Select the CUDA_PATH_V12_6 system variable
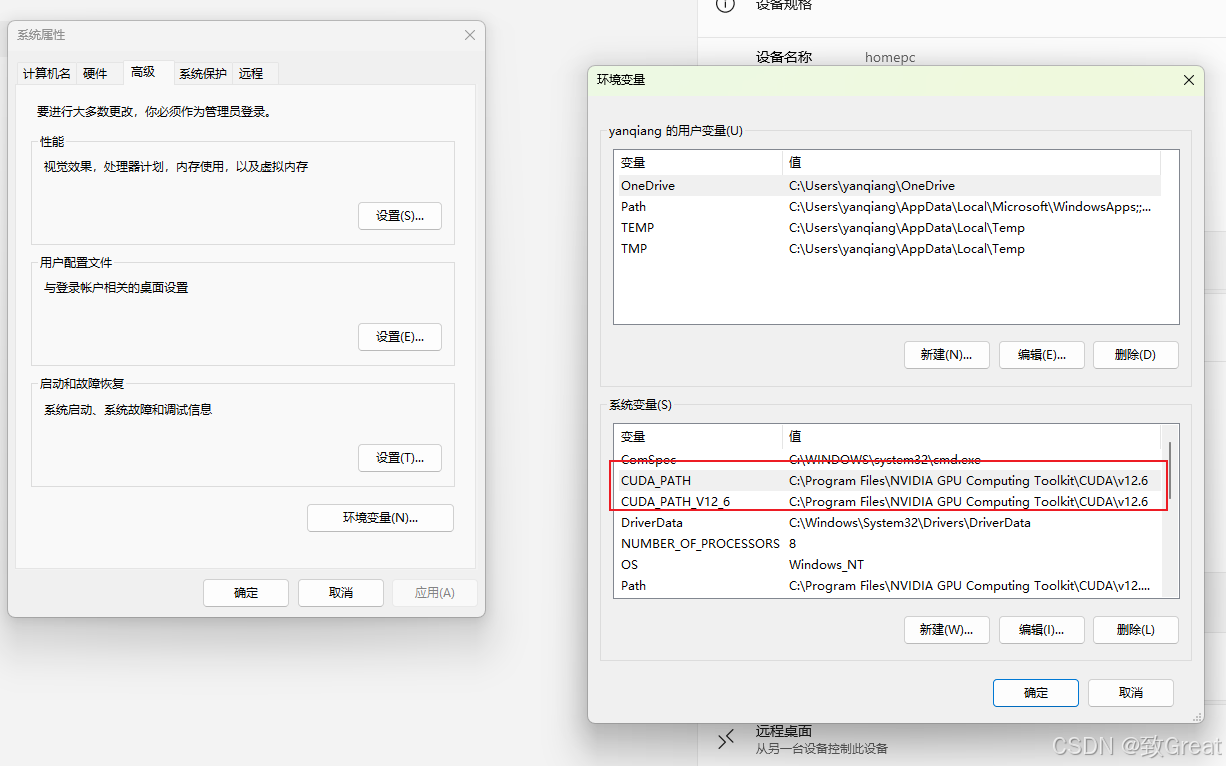This screenshot has width=1226, height=766. (888, 502)
